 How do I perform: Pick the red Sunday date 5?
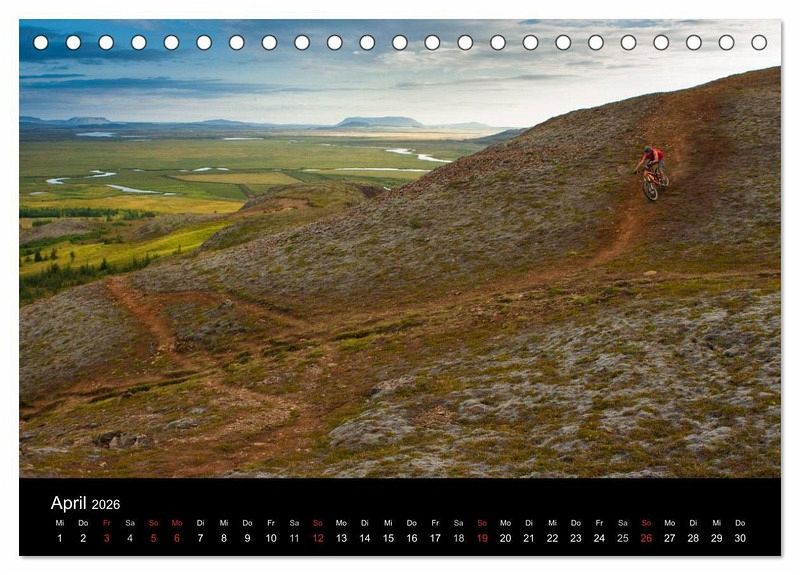pyautogui.click(x=154, y=538)
